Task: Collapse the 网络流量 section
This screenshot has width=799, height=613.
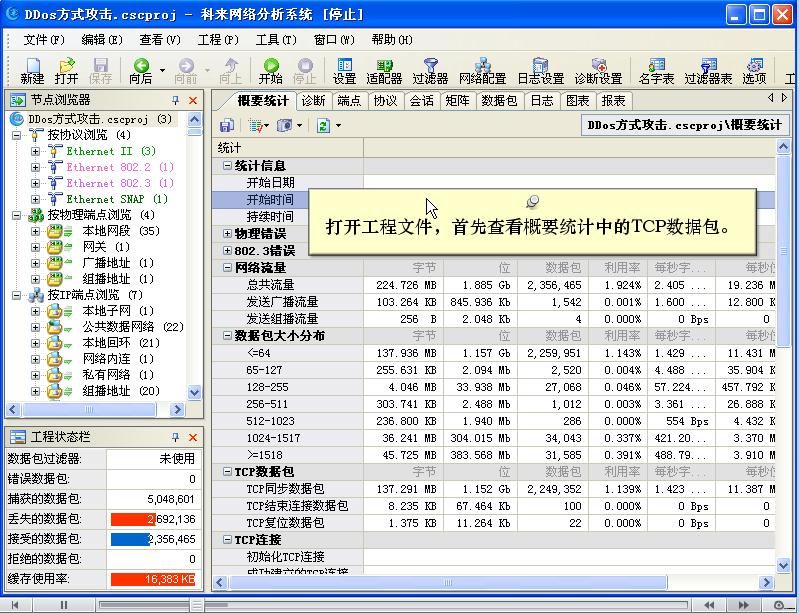Action: (x=227, y=268)
